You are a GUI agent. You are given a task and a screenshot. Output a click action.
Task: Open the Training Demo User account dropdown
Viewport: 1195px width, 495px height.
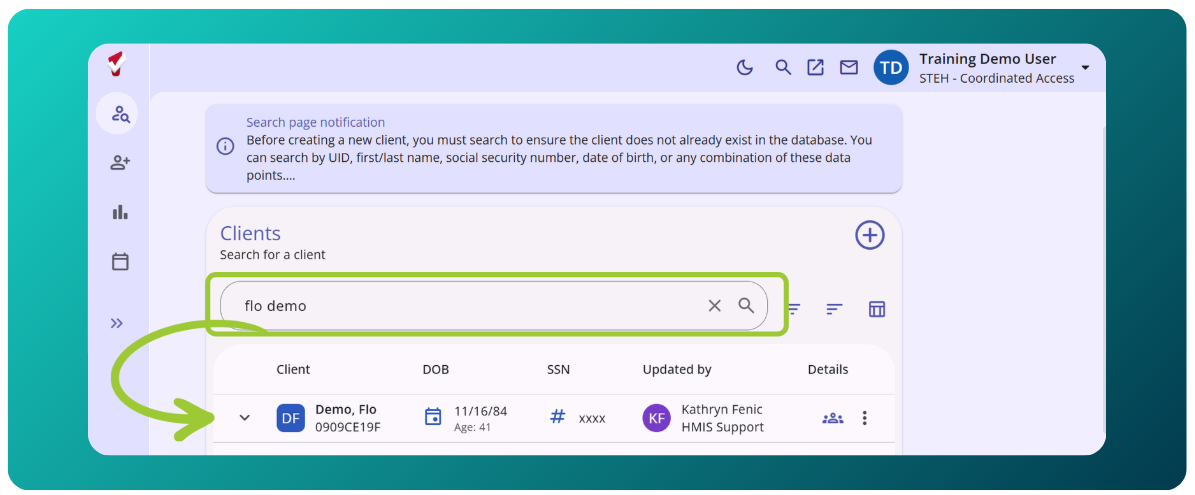(x=1085, y=68)
